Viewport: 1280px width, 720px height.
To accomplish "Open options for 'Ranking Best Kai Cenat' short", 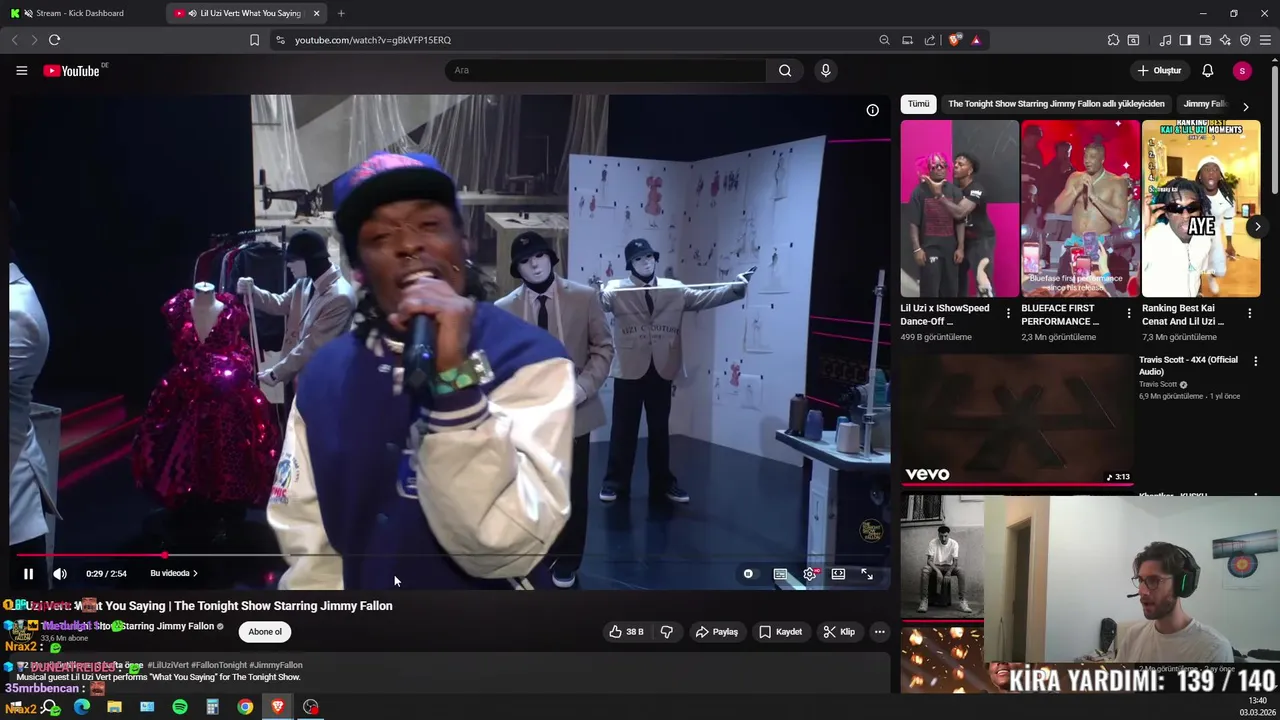I will pyautogui.click(x=1249, y=314).
